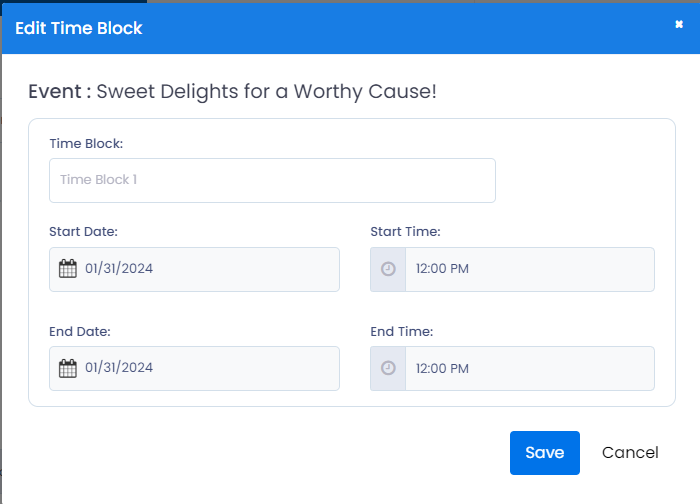This screenshot has height=504, width=700.
Task: Click the "End Date:" label
Action: [80, 332]
